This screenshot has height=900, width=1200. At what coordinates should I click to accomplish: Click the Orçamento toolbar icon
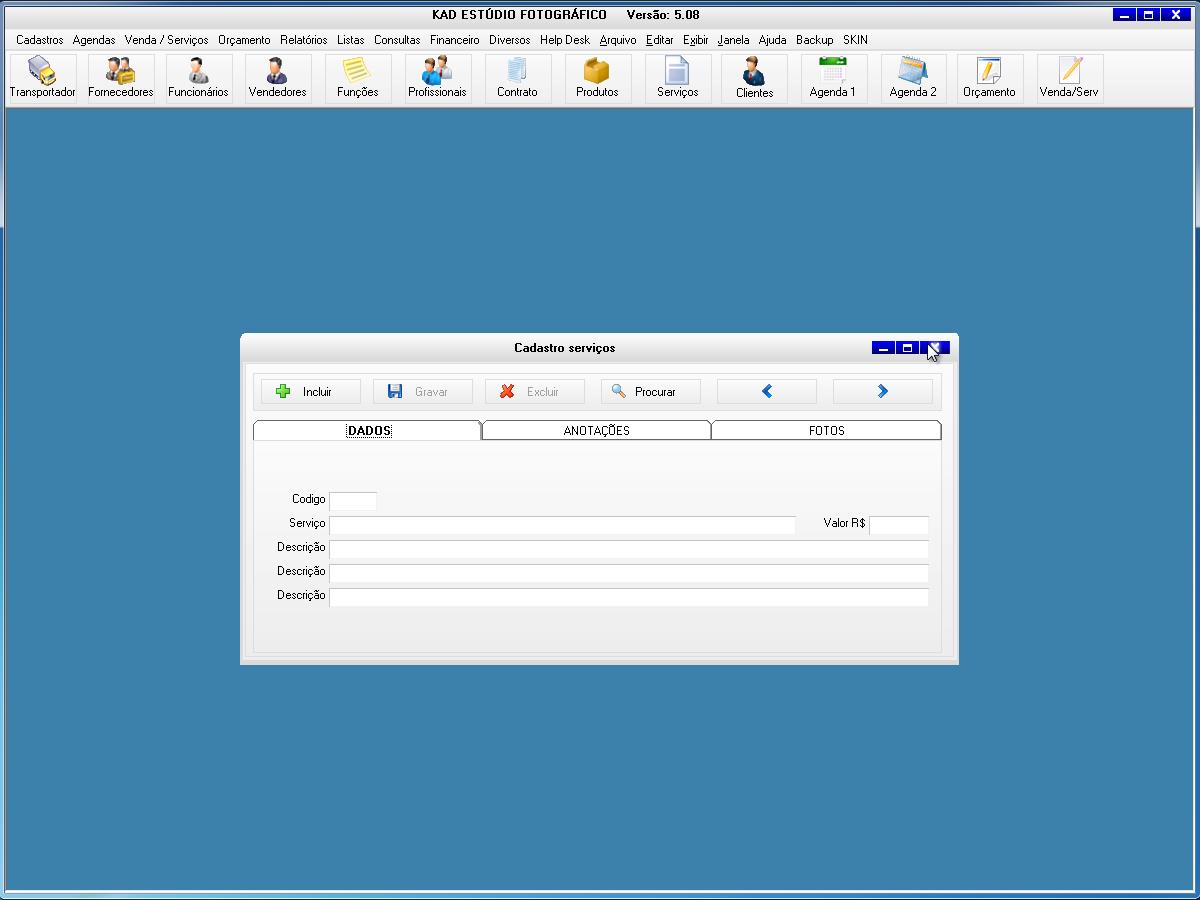989,79
